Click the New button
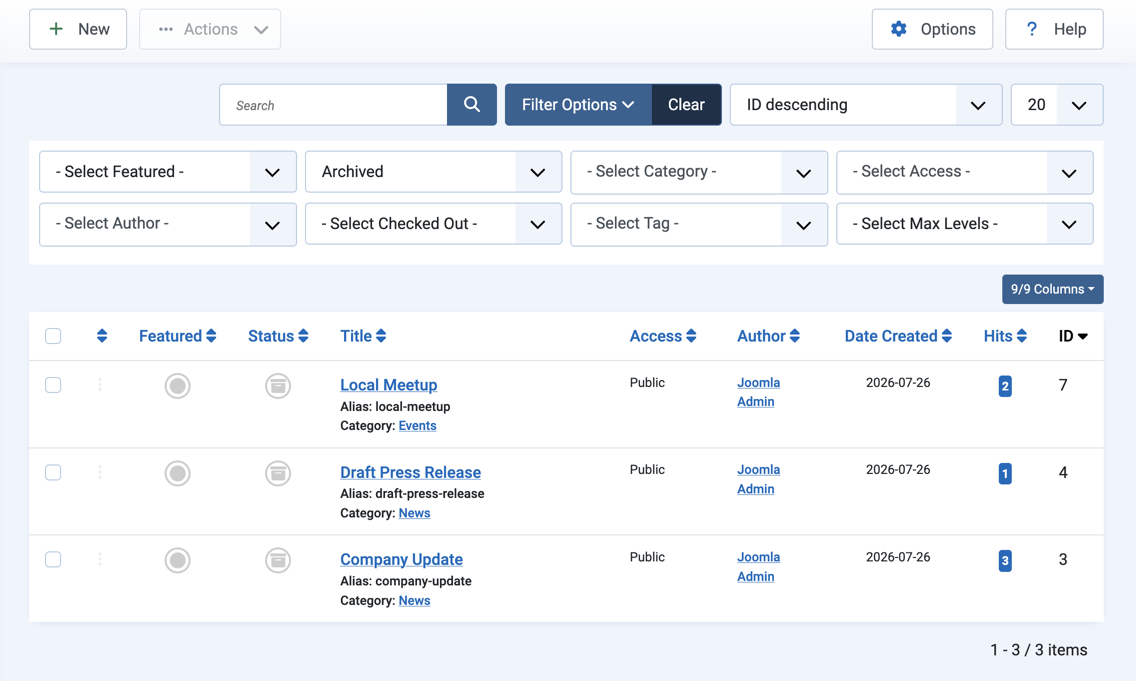Screen dimensions: 1138x681 coord(78,29)
